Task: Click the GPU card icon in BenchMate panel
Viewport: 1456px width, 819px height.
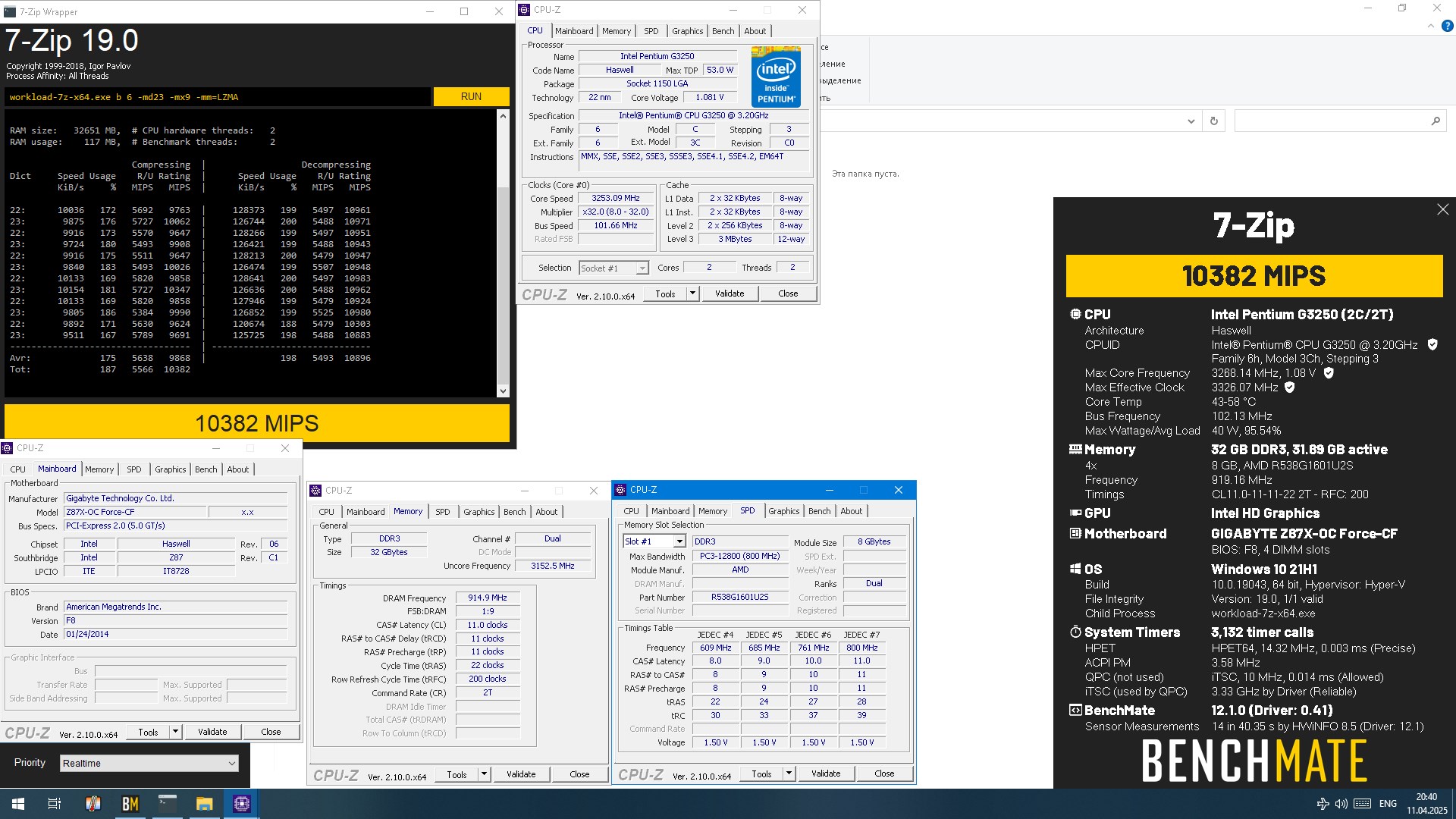Action: (1075, 513)
